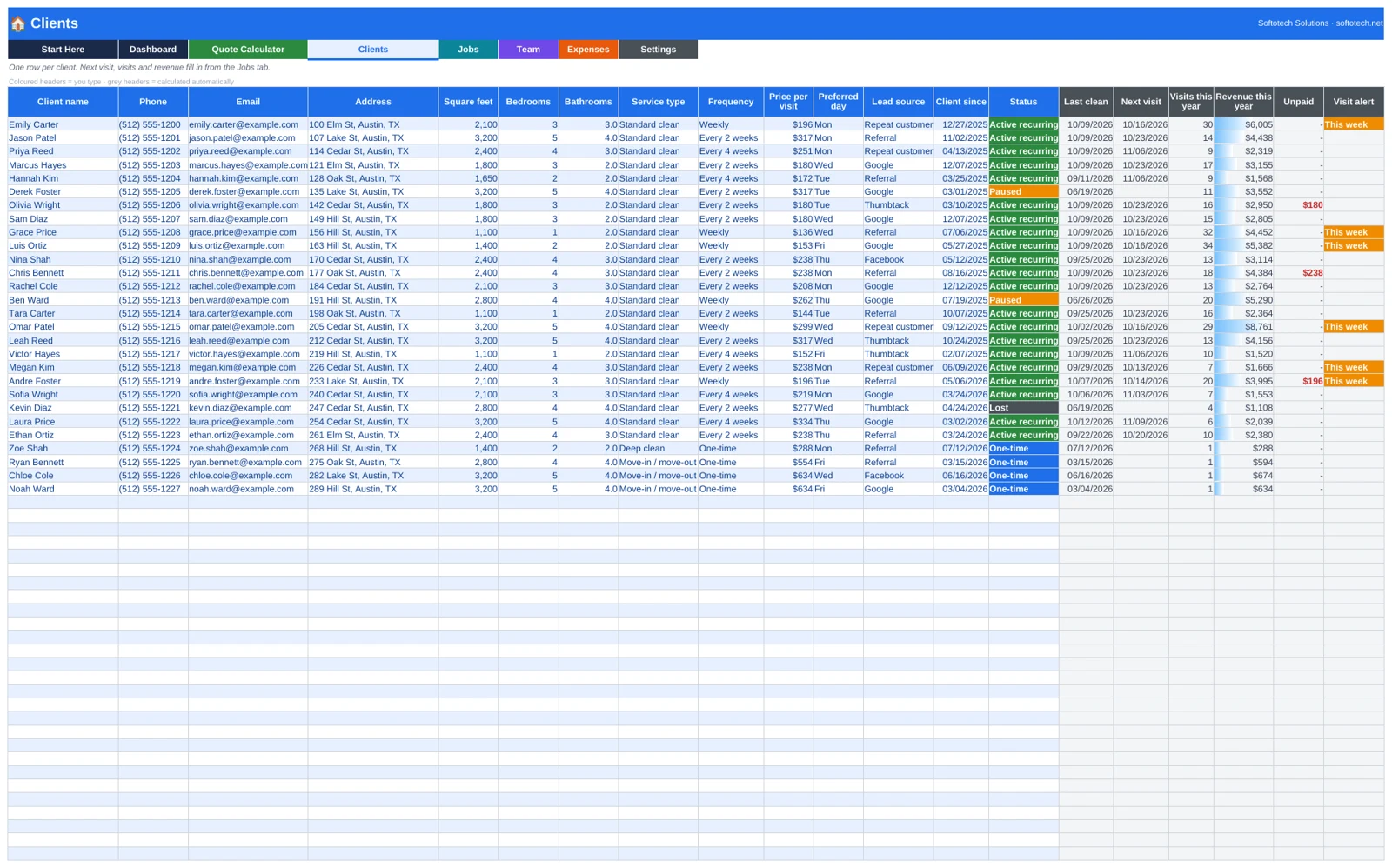
Task: Select Andre Foster's $196 unpaid amount
Action: point(1298,381)
